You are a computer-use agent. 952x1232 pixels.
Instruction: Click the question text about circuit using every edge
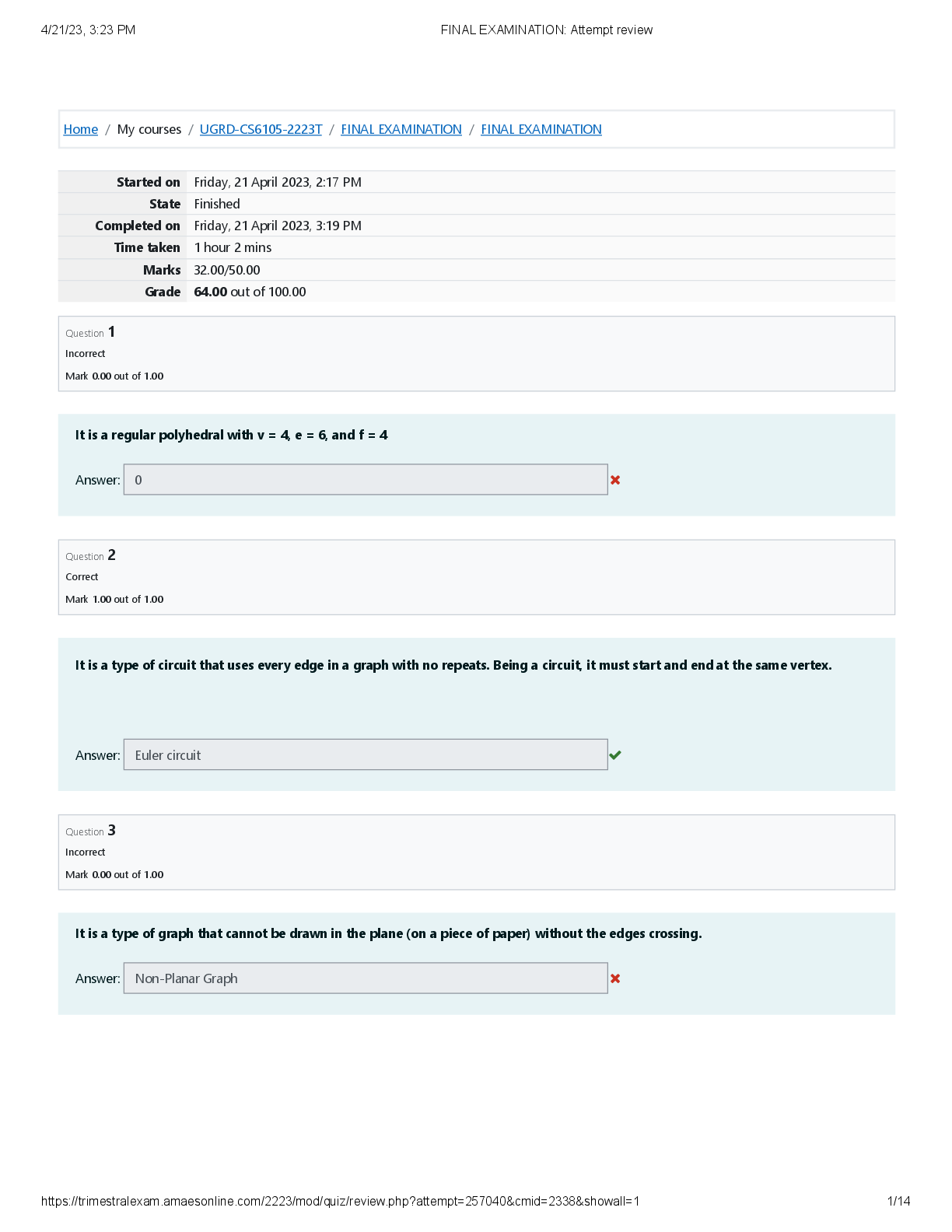[x=453, y=665]
